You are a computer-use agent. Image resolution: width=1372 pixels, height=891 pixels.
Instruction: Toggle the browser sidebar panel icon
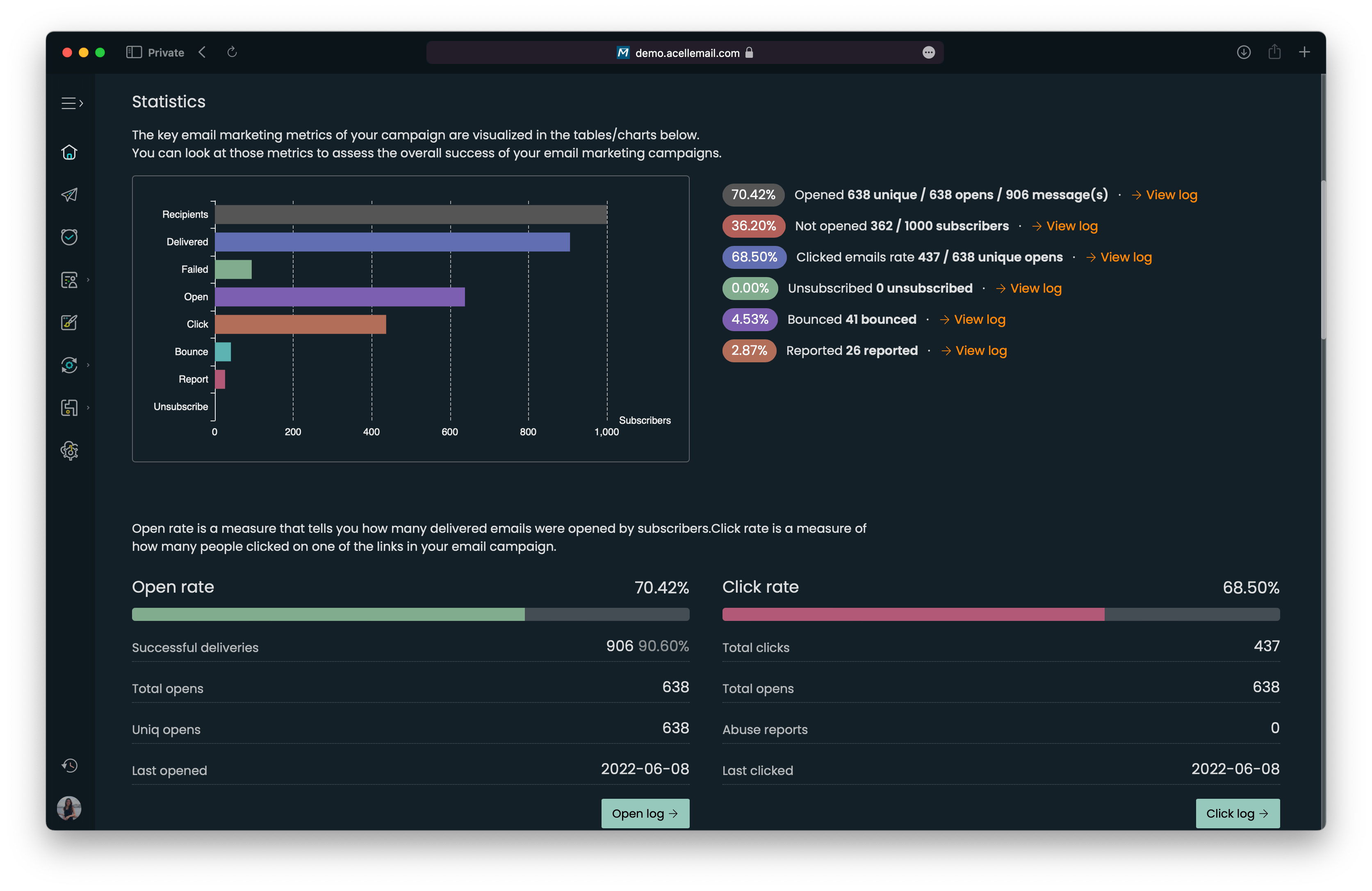[x=134, y=52]
